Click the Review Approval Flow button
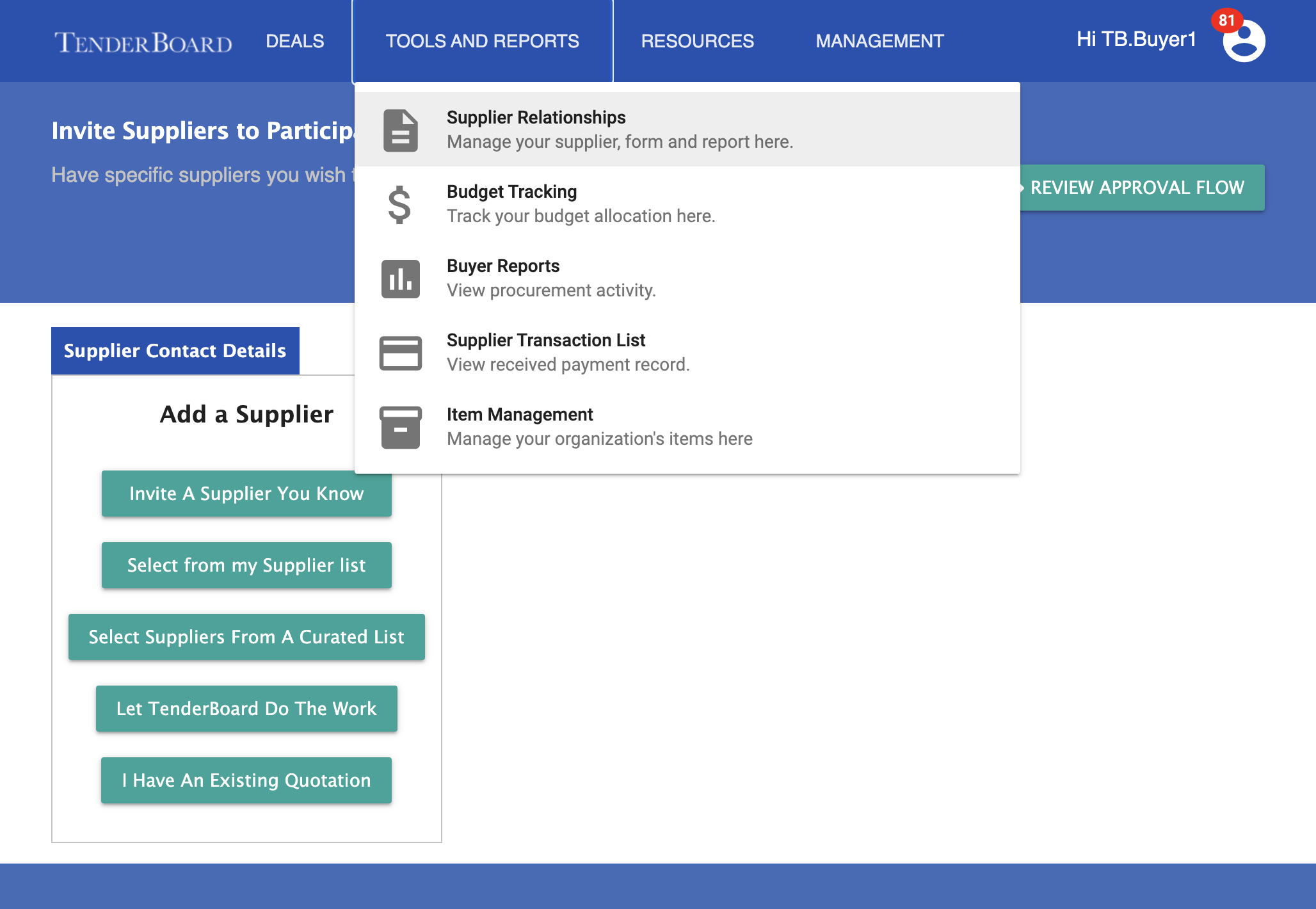 pyautogui.click(x=1142, y=188)
